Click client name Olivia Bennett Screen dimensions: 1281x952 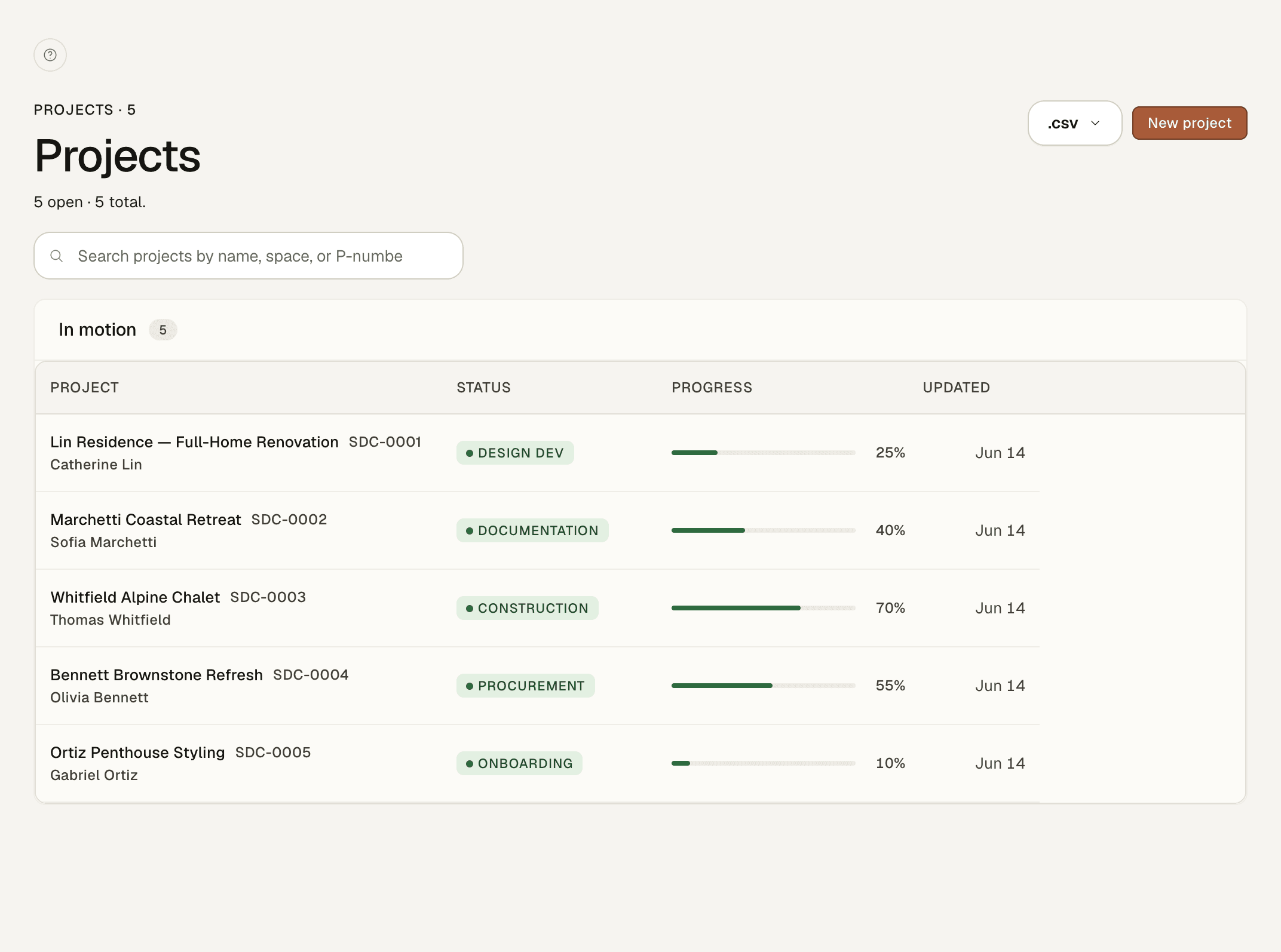click(x=99, y=698)
